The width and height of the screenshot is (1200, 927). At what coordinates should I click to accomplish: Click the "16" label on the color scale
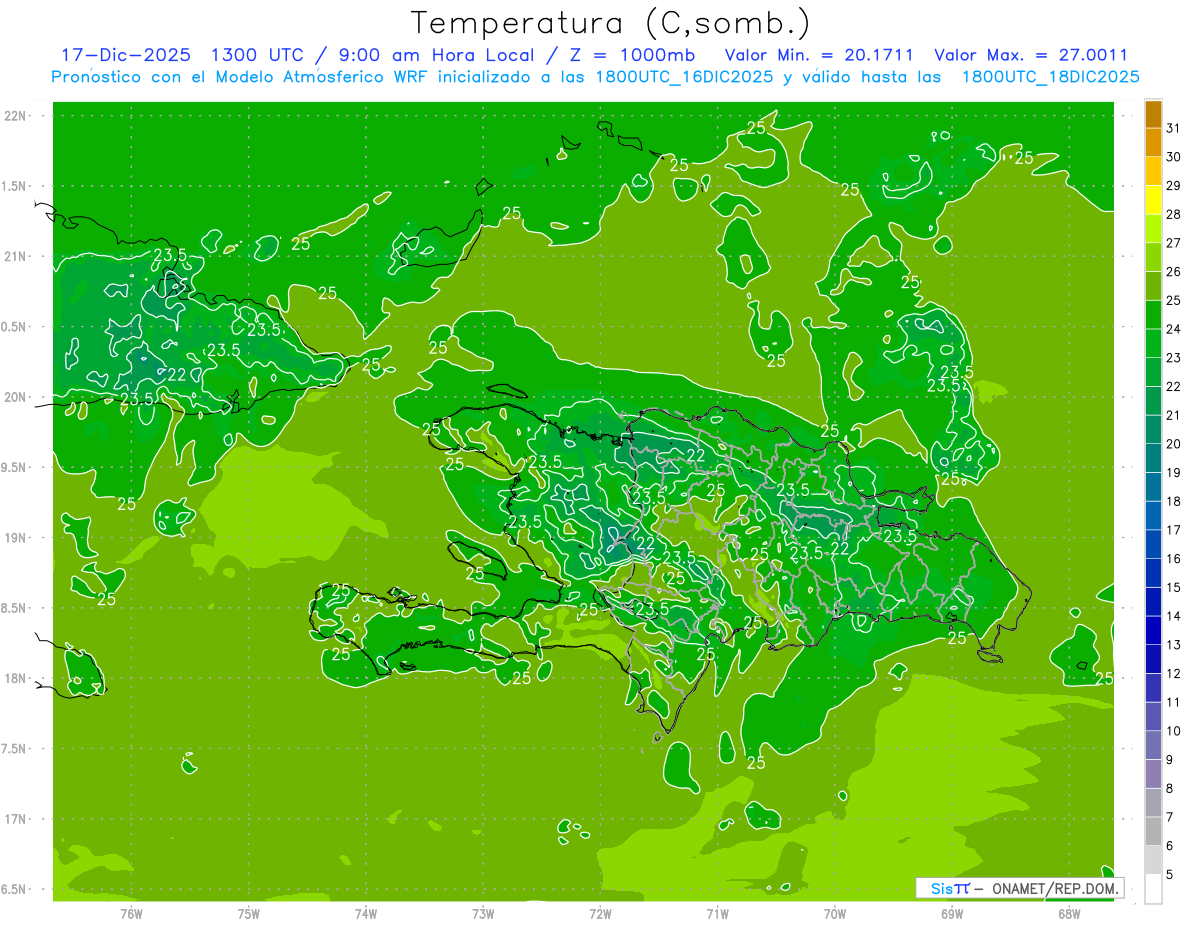click(x=1174, y=558)
